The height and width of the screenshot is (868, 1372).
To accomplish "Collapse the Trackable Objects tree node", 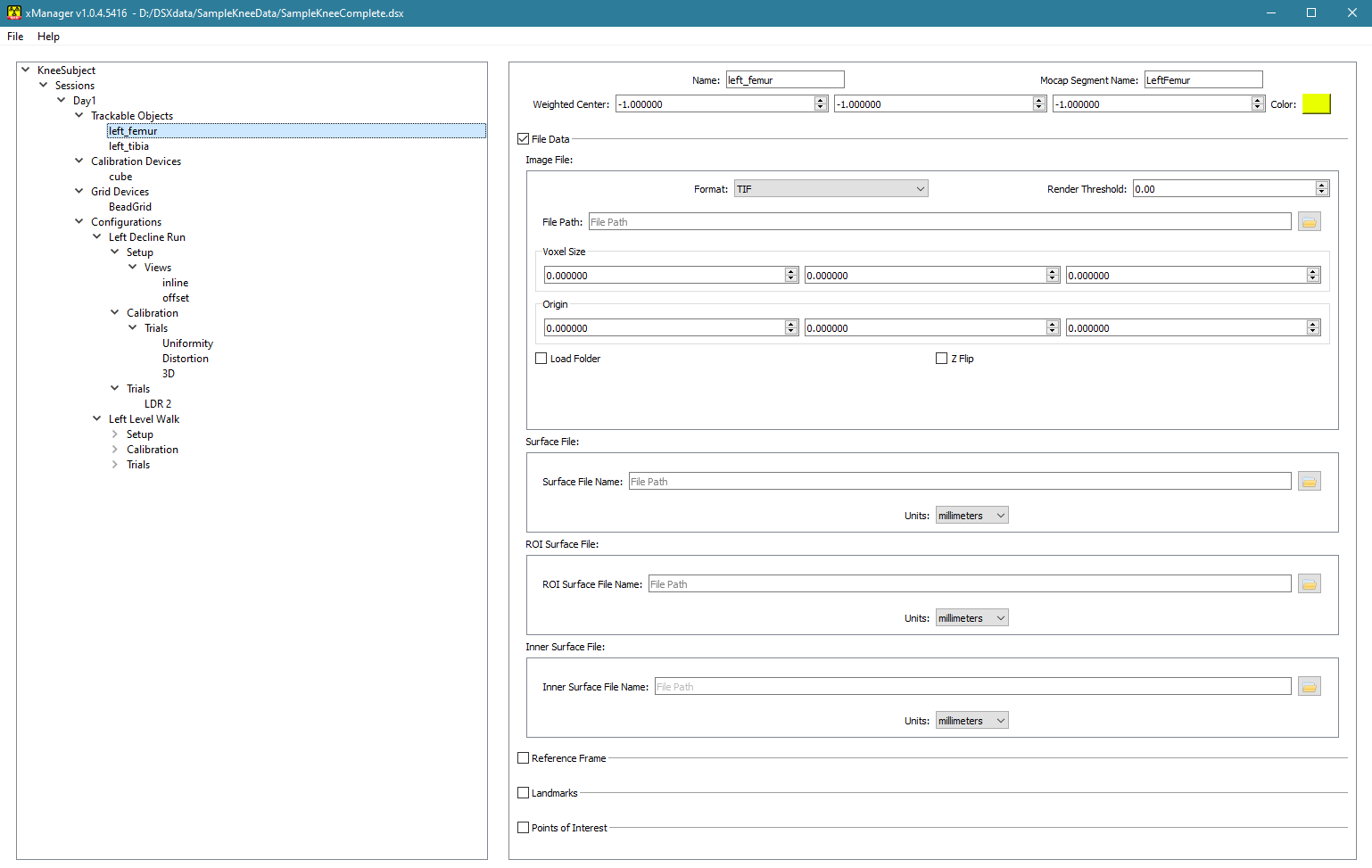I will (x=79, y=116).
